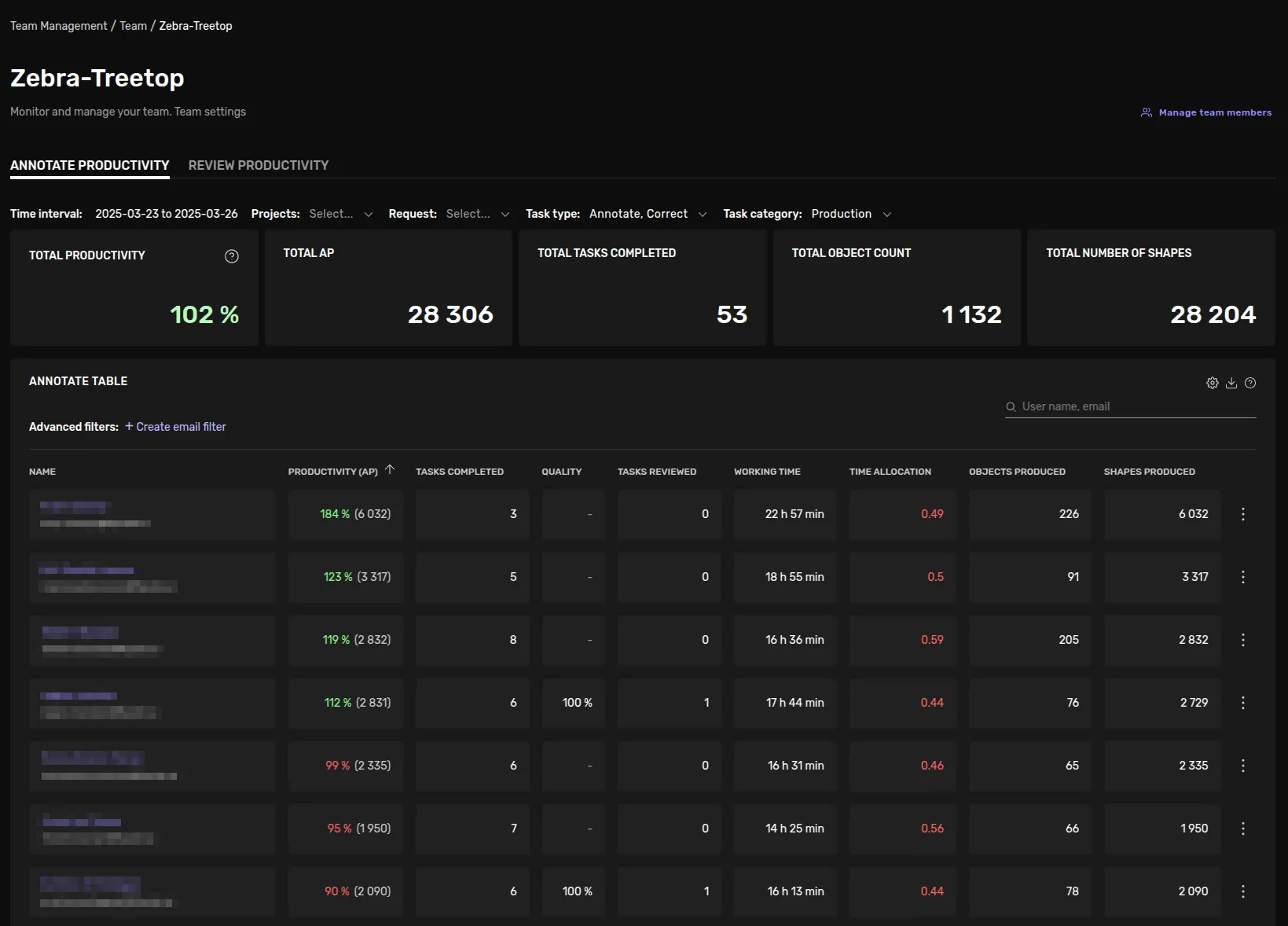Open row menu for 90 % row
1288x926 pixels.
[1243, 891]
